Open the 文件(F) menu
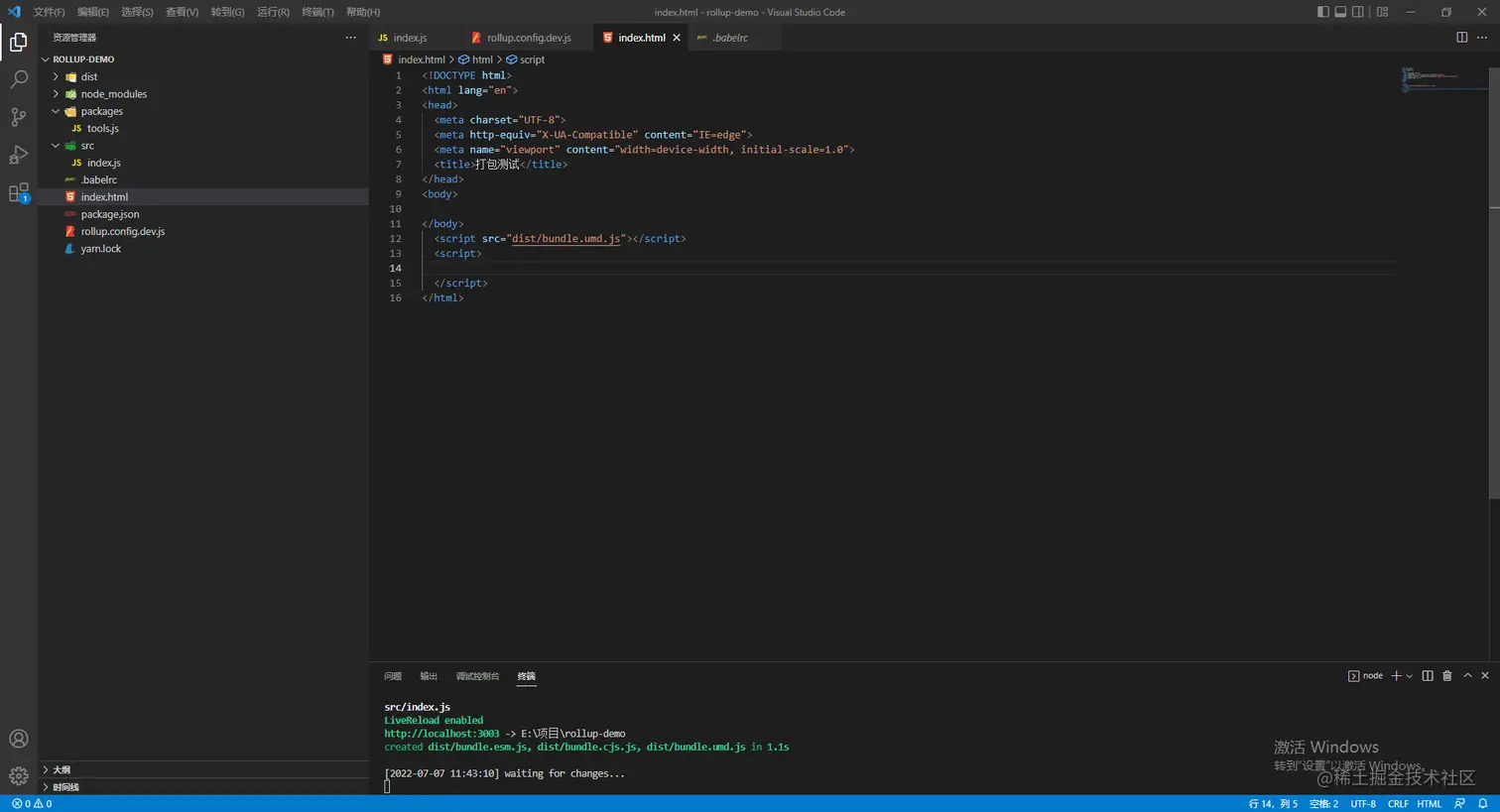 tap(49, 12)
